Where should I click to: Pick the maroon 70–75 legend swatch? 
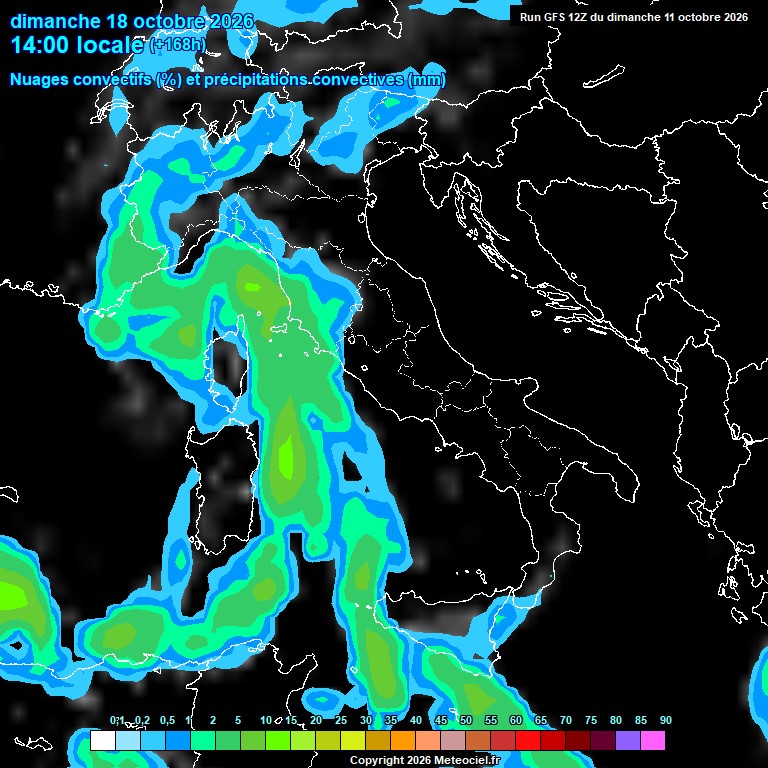tap(577, 740)
